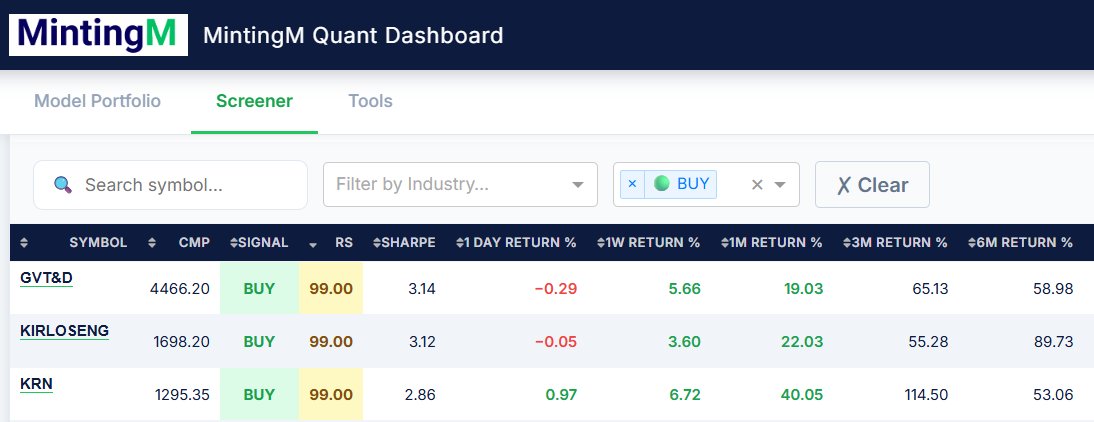This screenshot has width=1094, height=422.
Task: Click the Clear button
Action: [872, 185]
